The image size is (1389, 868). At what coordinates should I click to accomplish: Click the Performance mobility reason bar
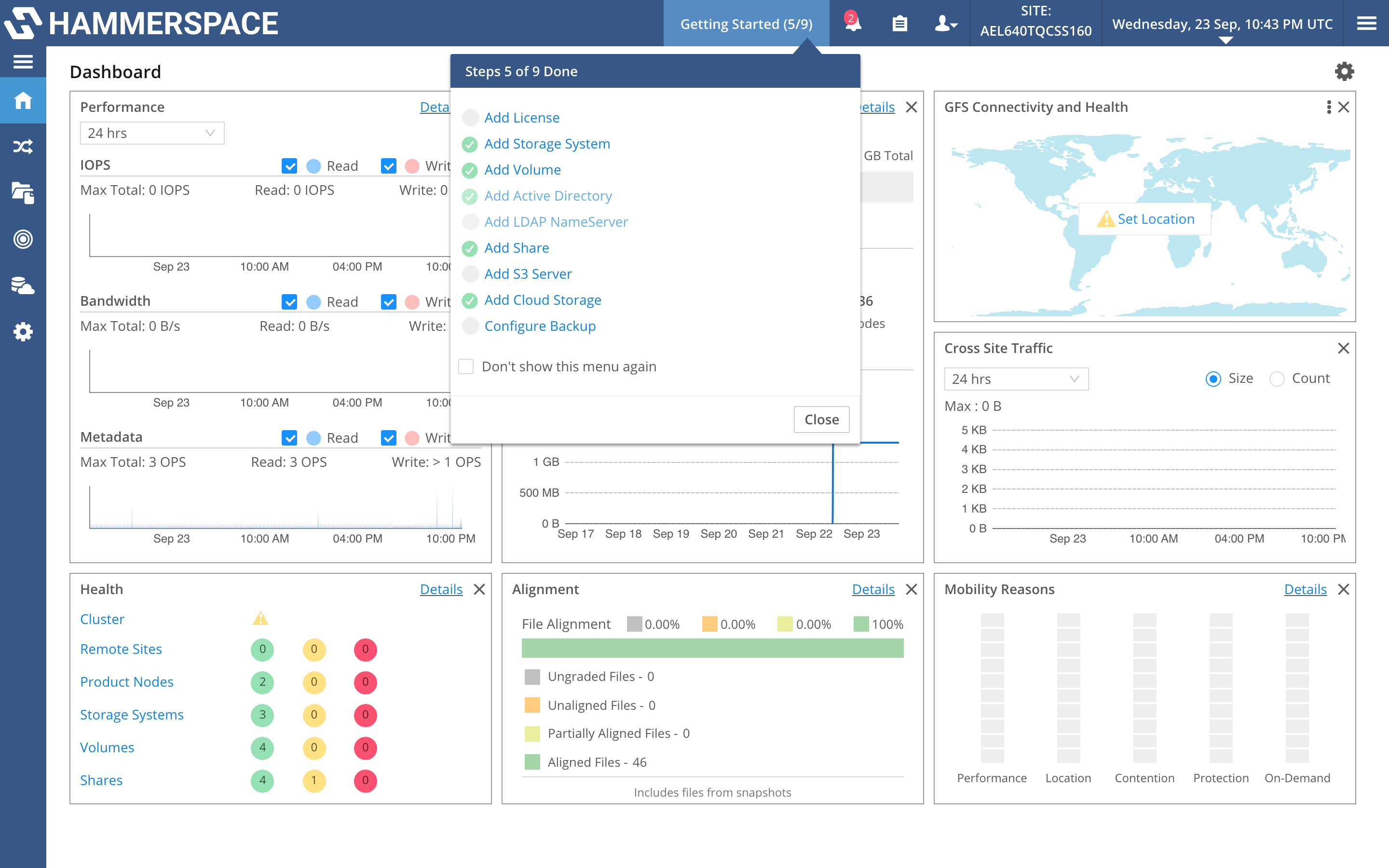tap(992, 688)
